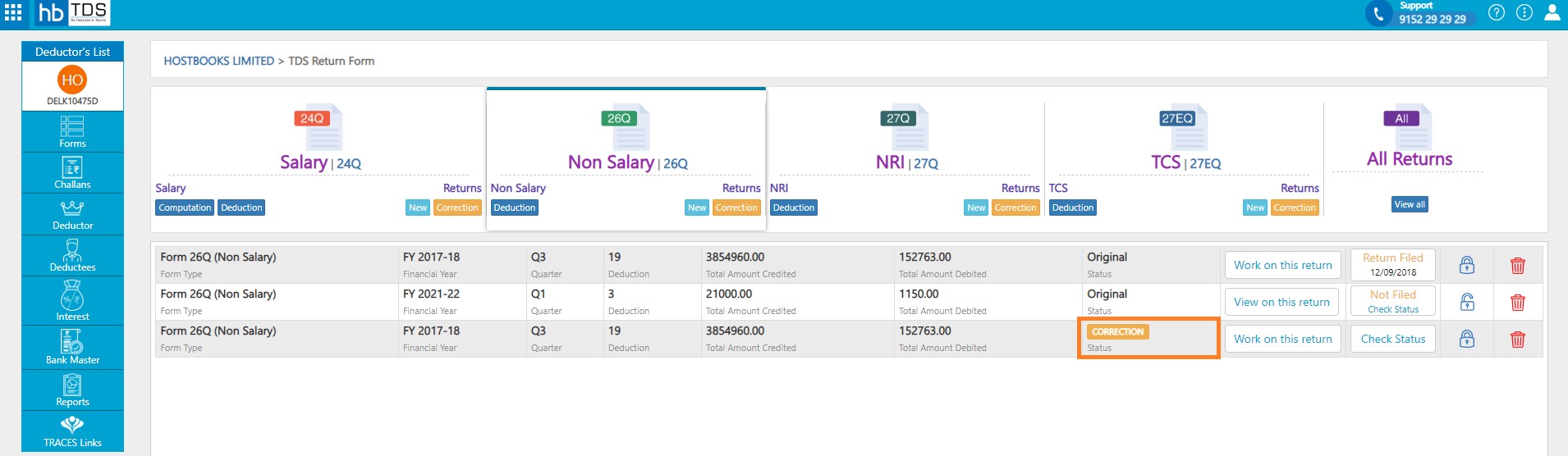
Task: Click Work on this return, CORRECTION row
Action: (1283, 339)
